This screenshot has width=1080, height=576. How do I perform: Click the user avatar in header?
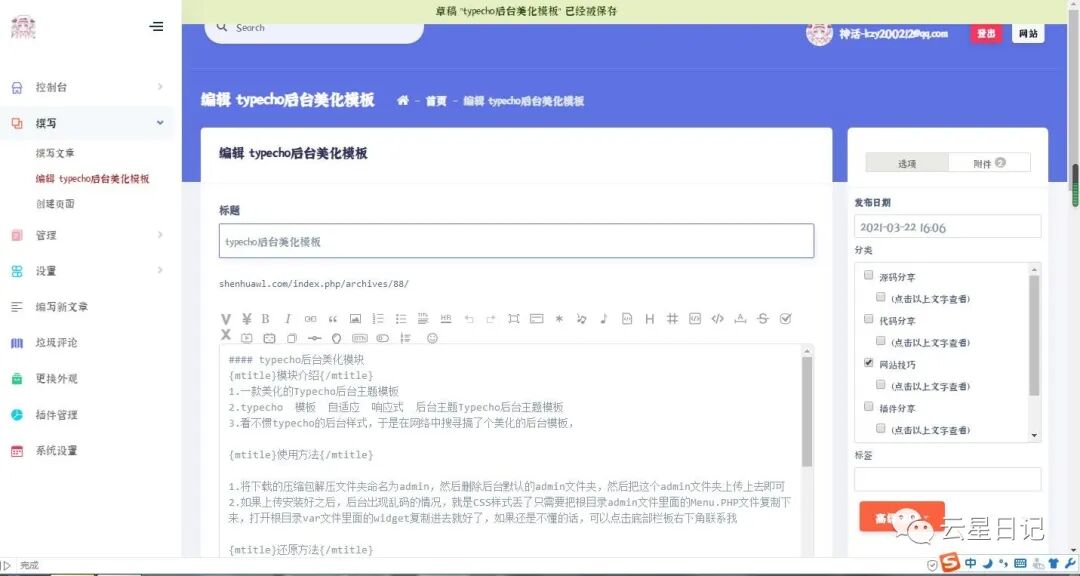819,32
